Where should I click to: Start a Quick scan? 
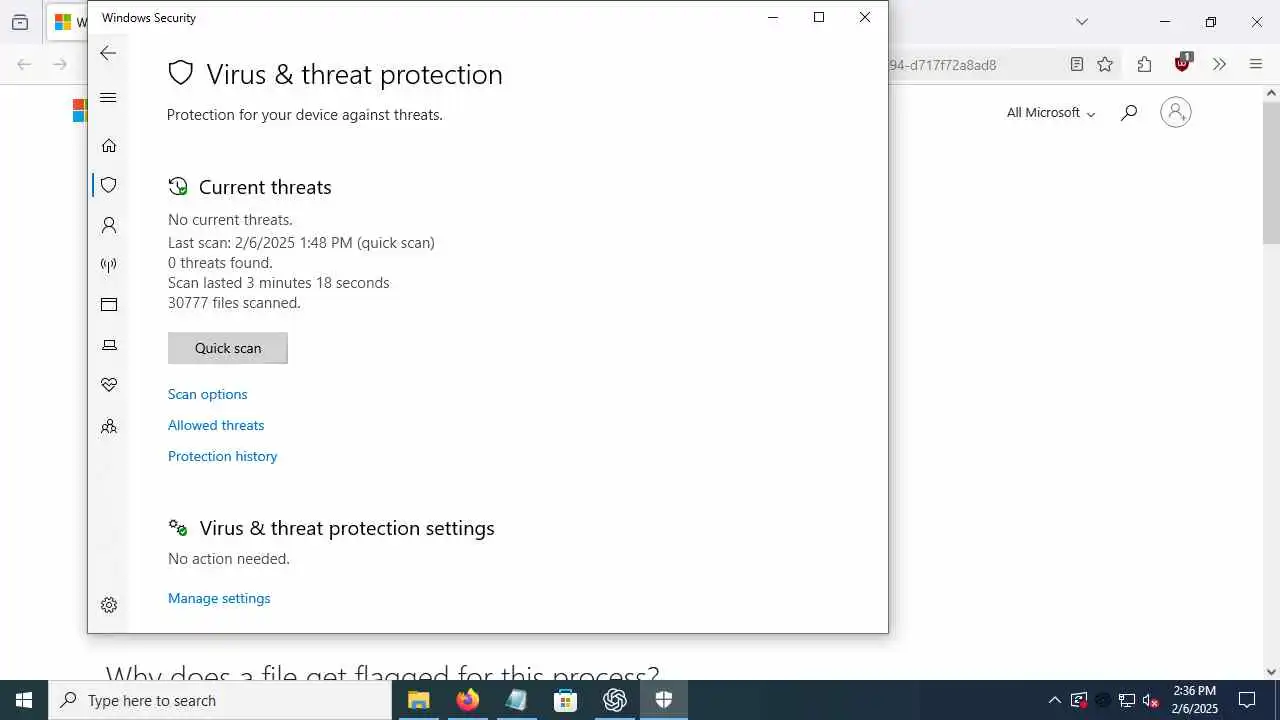(x=228, y=348)
